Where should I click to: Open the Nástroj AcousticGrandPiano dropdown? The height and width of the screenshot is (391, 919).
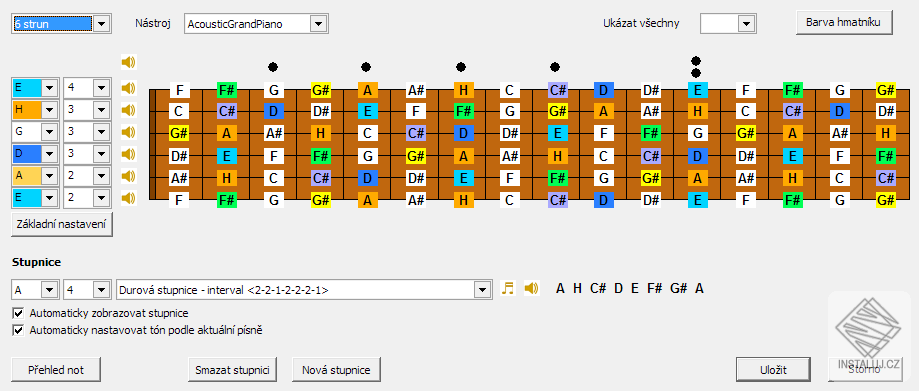318,24
